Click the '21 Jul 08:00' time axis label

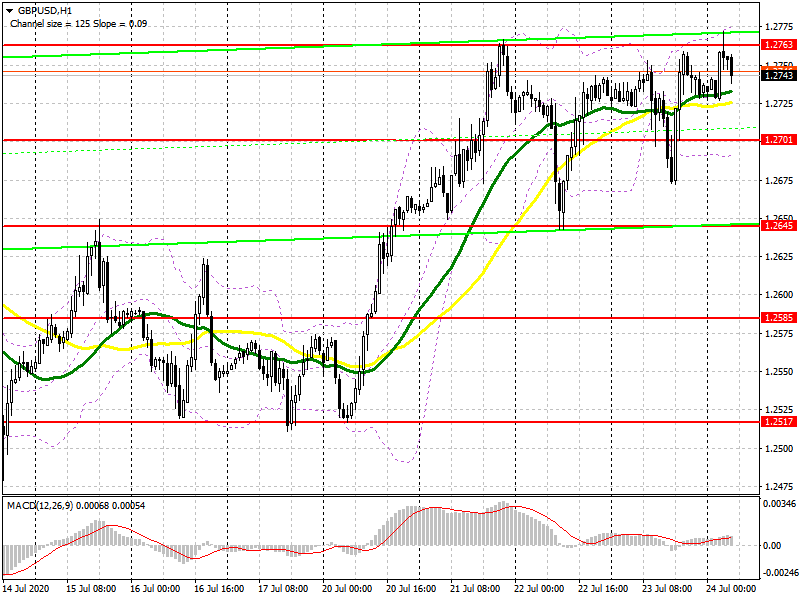tap(475, 588)
